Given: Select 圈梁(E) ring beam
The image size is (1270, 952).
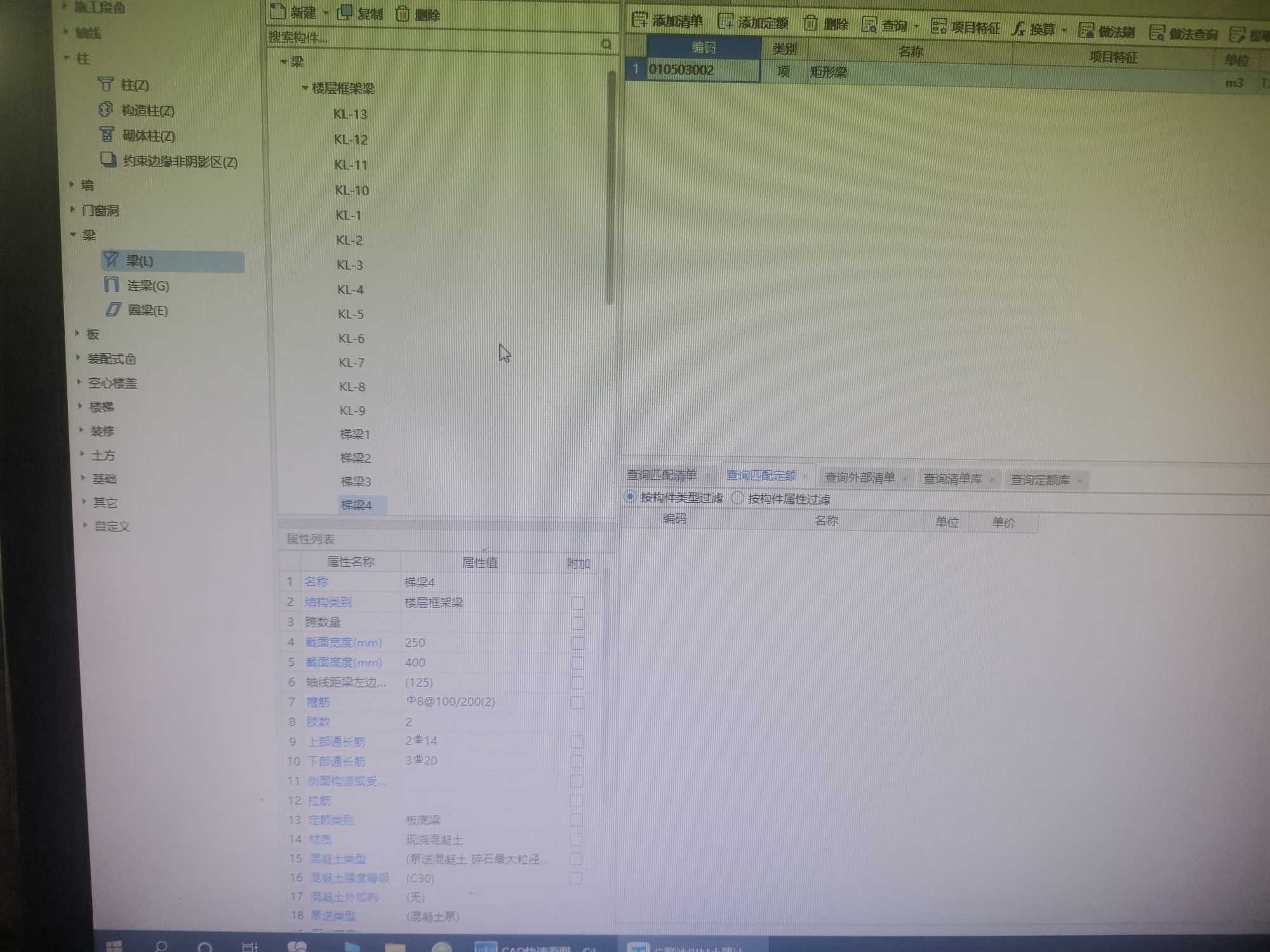Looking at the screenshot, I should click(137, 310).
